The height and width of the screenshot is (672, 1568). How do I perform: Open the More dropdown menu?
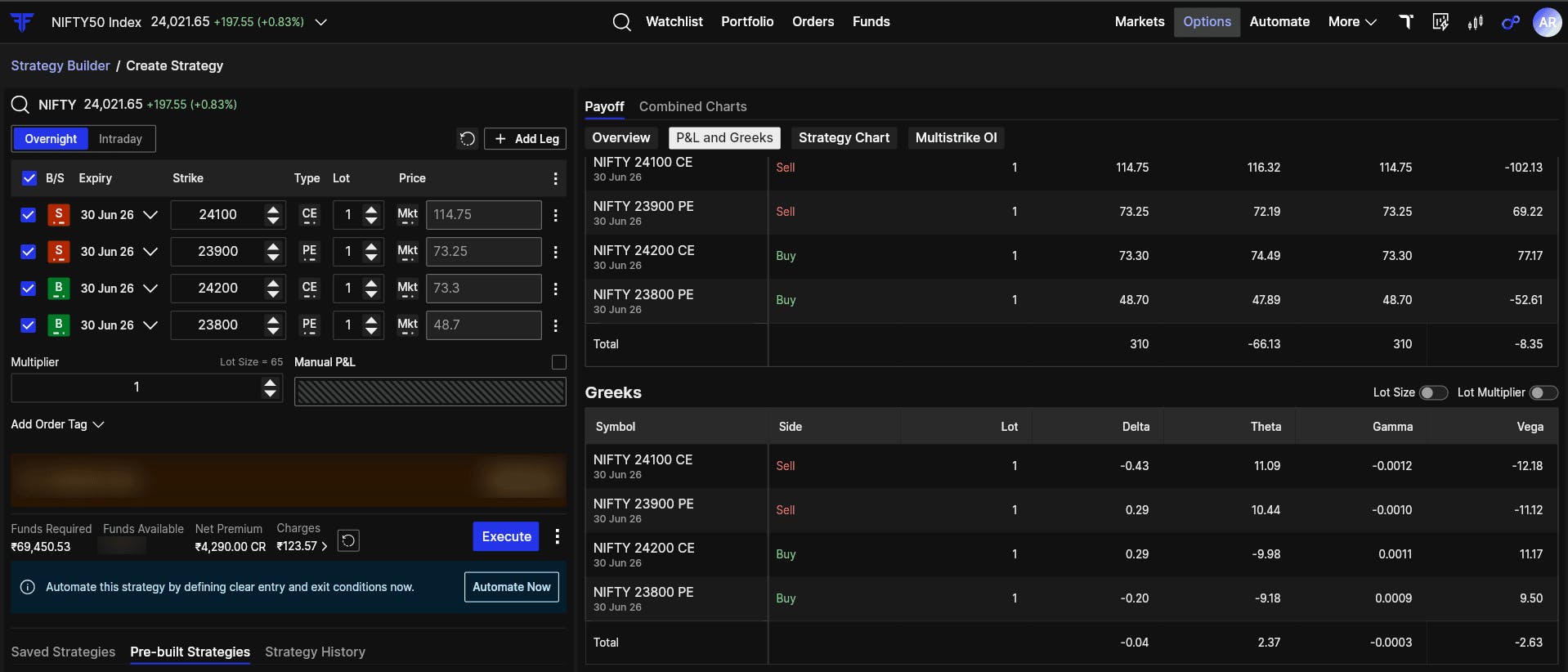[1352, 22]
